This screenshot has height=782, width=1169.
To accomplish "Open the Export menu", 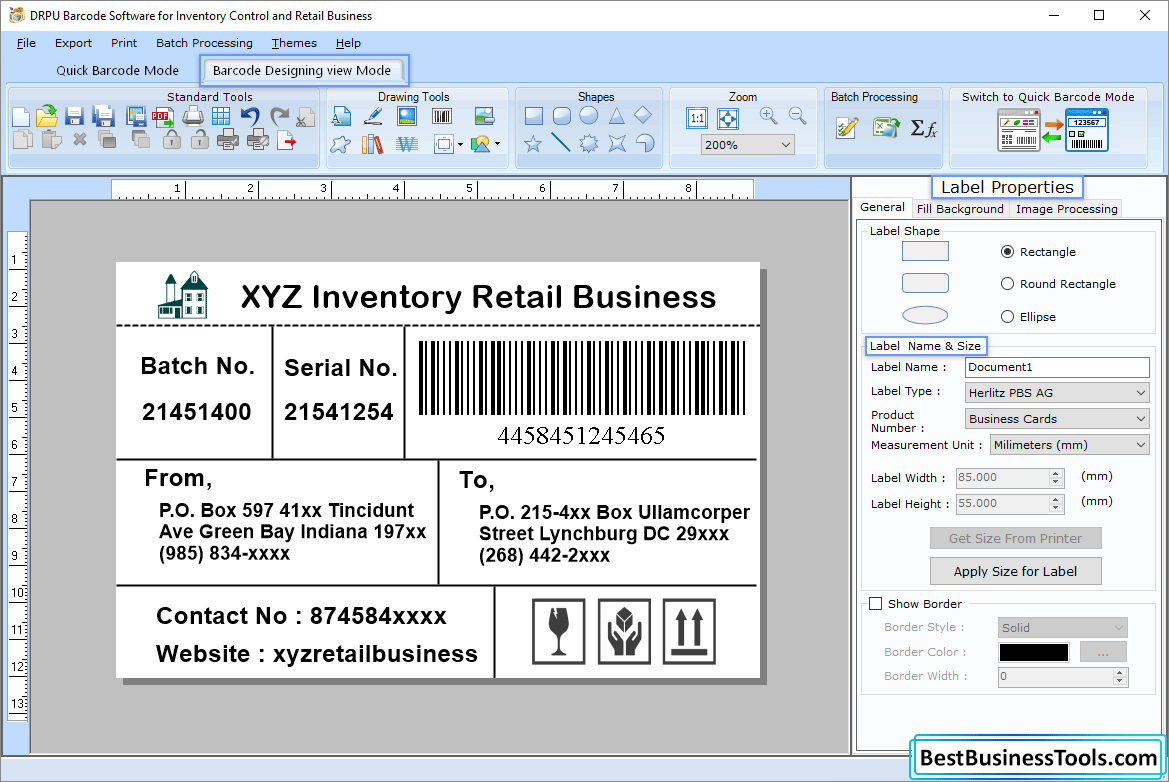I will tap(73, 43).
